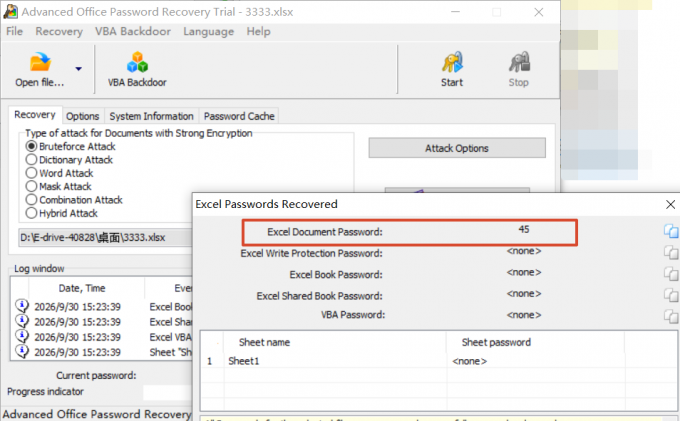Click info icon of first log entry
680x421 pixels.
22,306
